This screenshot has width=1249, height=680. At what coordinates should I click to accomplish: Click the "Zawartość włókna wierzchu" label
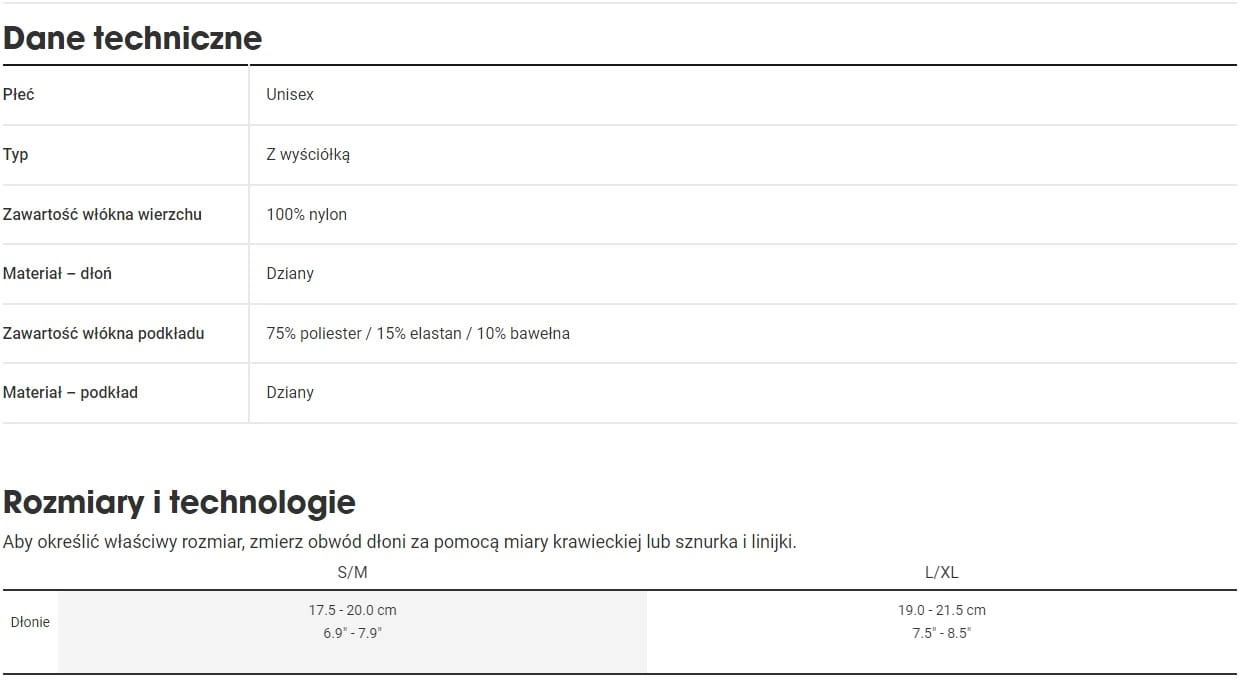point(102,214)
